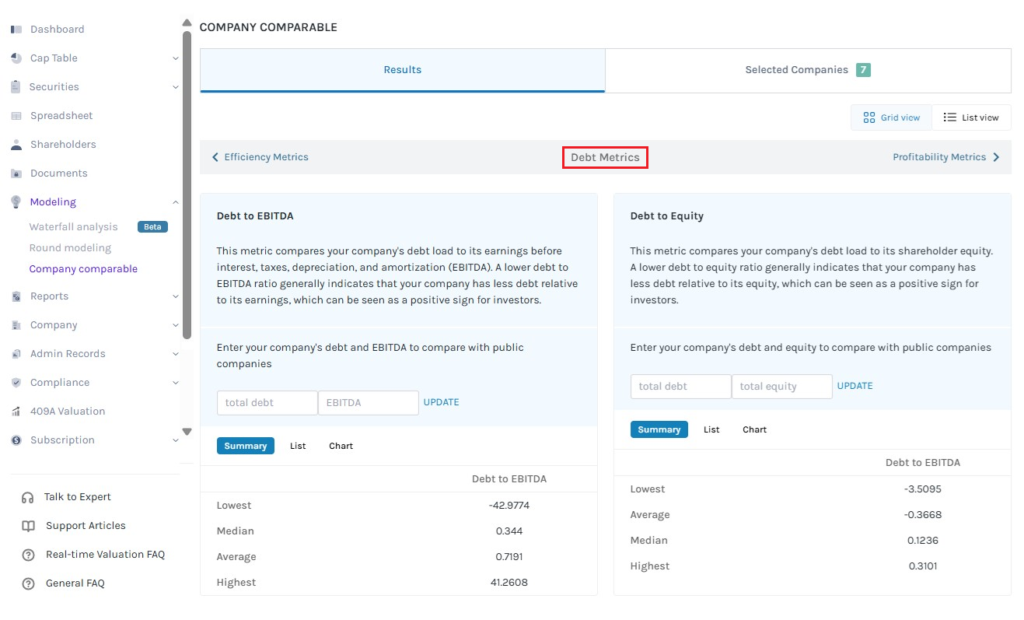
Task: Switch to Grid view
Action: pyautogui.click(x=891, y=118)
